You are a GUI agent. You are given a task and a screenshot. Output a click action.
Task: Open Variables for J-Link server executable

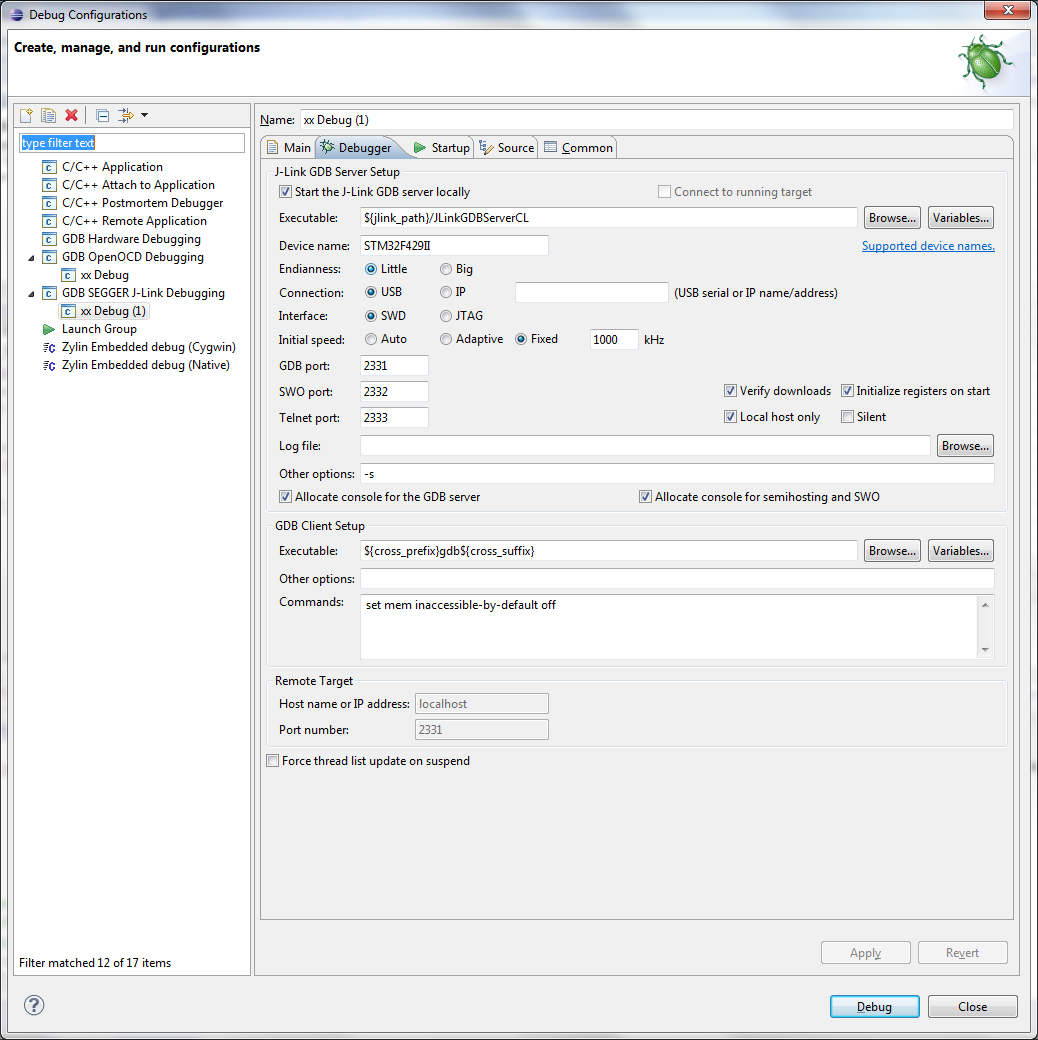pos(960,218)
